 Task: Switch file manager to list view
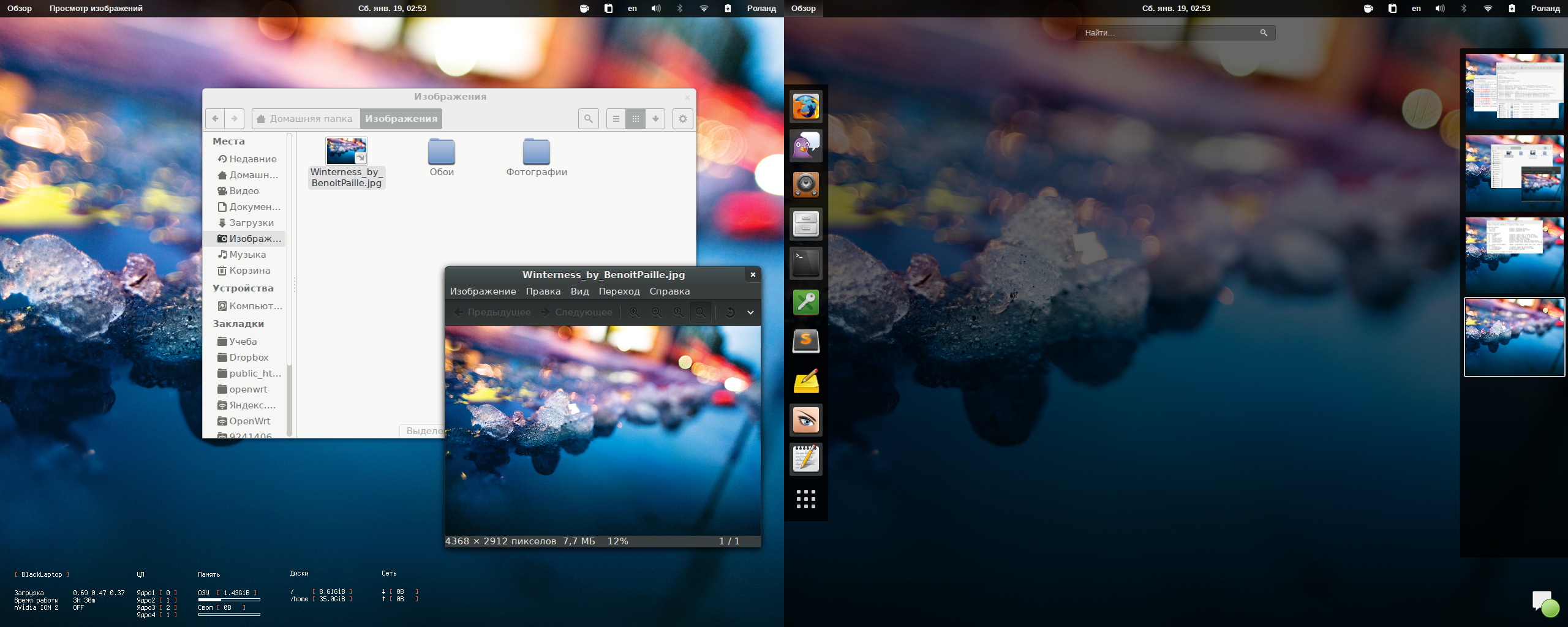(616, 119)
